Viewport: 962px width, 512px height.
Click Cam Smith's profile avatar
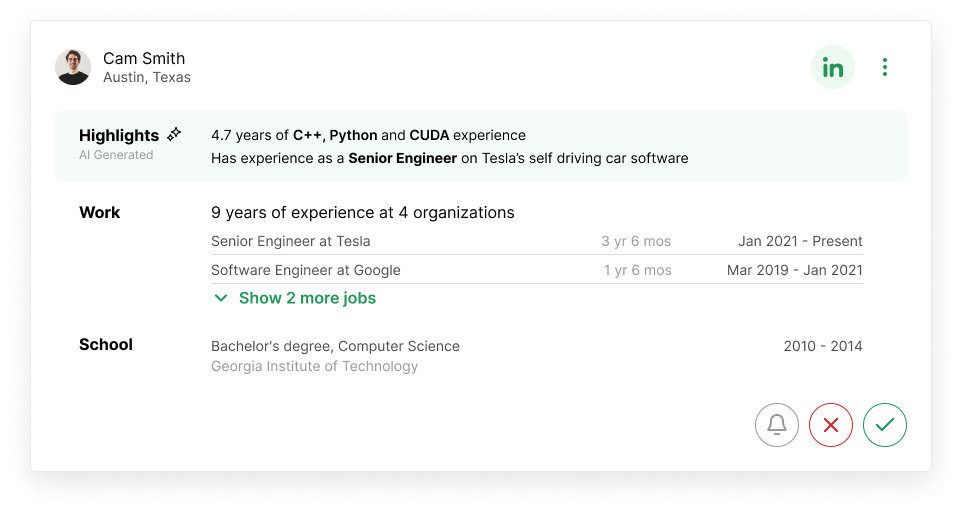[x=73, y=67]
